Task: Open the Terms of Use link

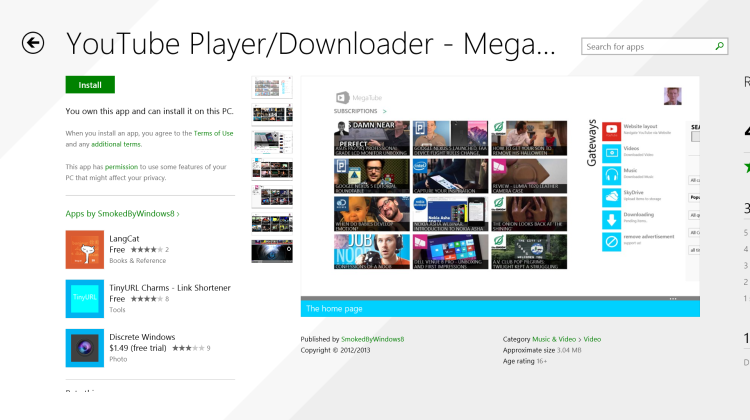Action: pyautogui.click(x=213, y=133)
